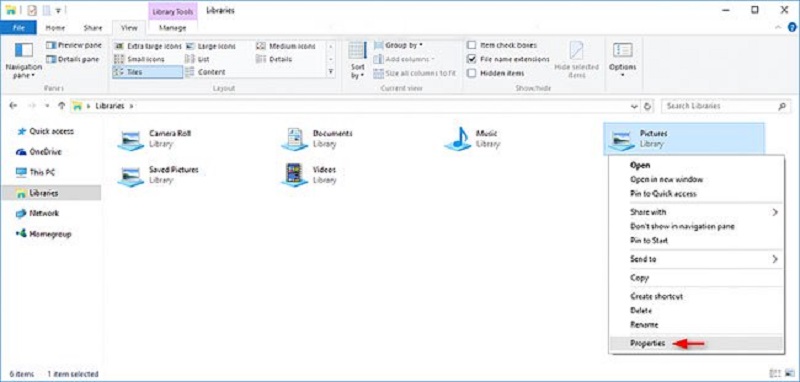Click Libraries in the address breadcrumb
The image size is (800, 382).
(x=110, y=106)
